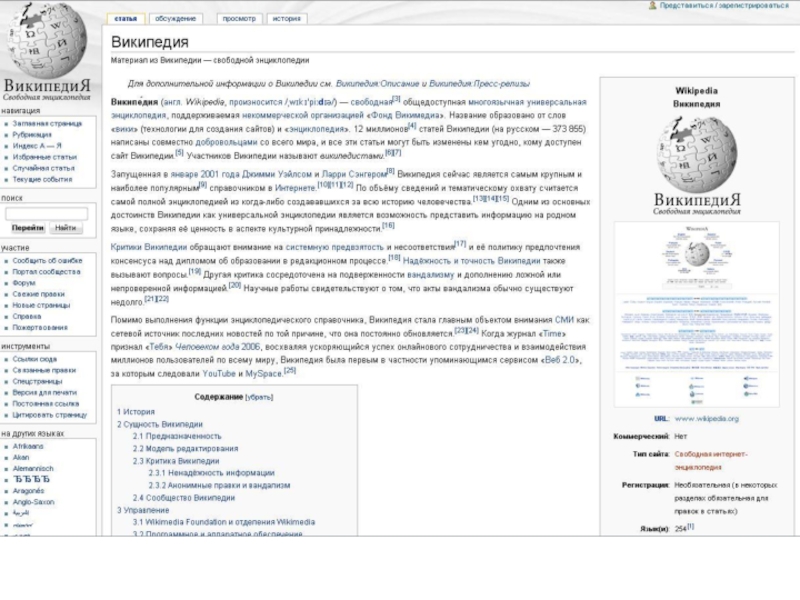Go to 'Заглавная страница' in navigation
This screenshot has height=600, width=800.
click(47, 123)
